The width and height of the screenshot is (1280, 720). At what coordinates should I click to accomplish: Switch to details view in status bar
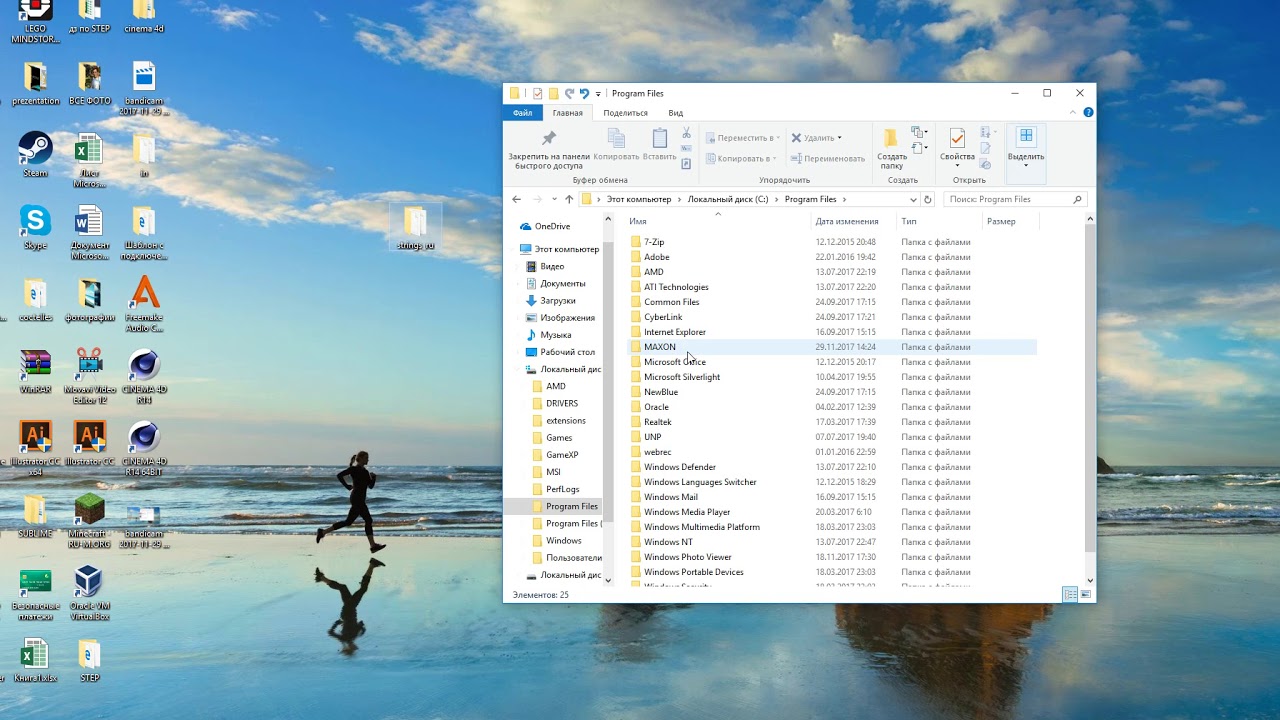[1070, 594]
